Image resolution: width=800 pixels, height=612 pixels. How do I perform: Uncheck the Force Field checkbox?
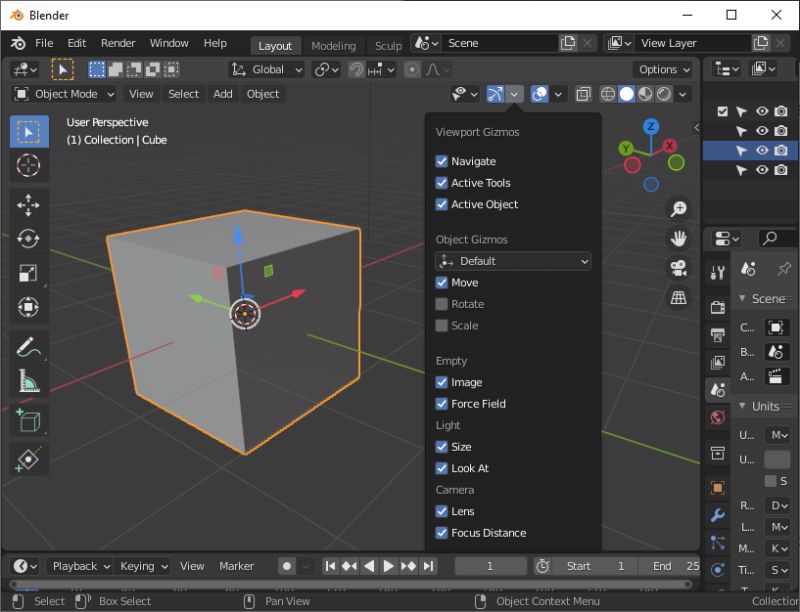(x=441, y=404)
